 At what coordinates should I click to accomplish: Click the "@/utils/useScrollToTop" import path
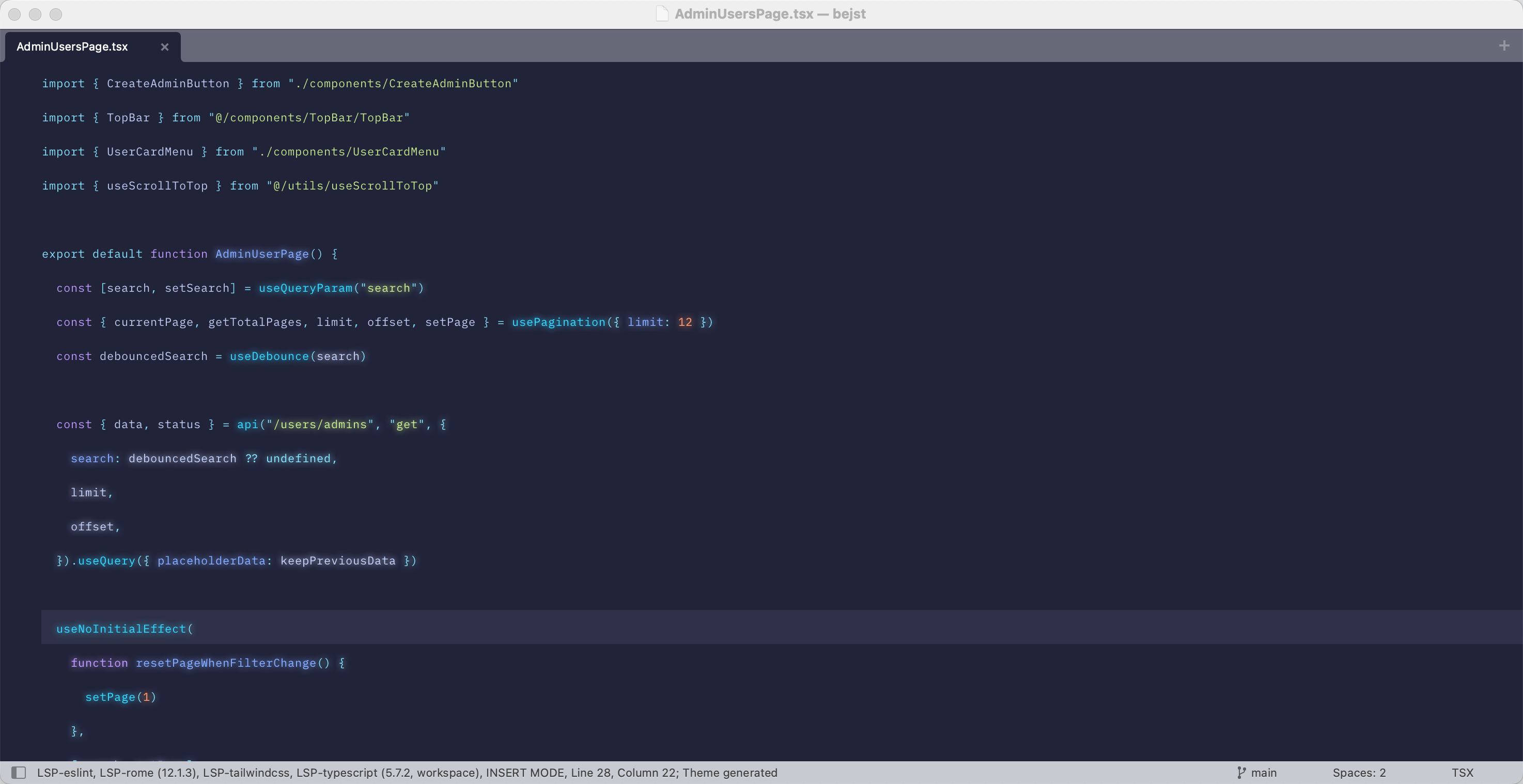click(x=352, y=185)
